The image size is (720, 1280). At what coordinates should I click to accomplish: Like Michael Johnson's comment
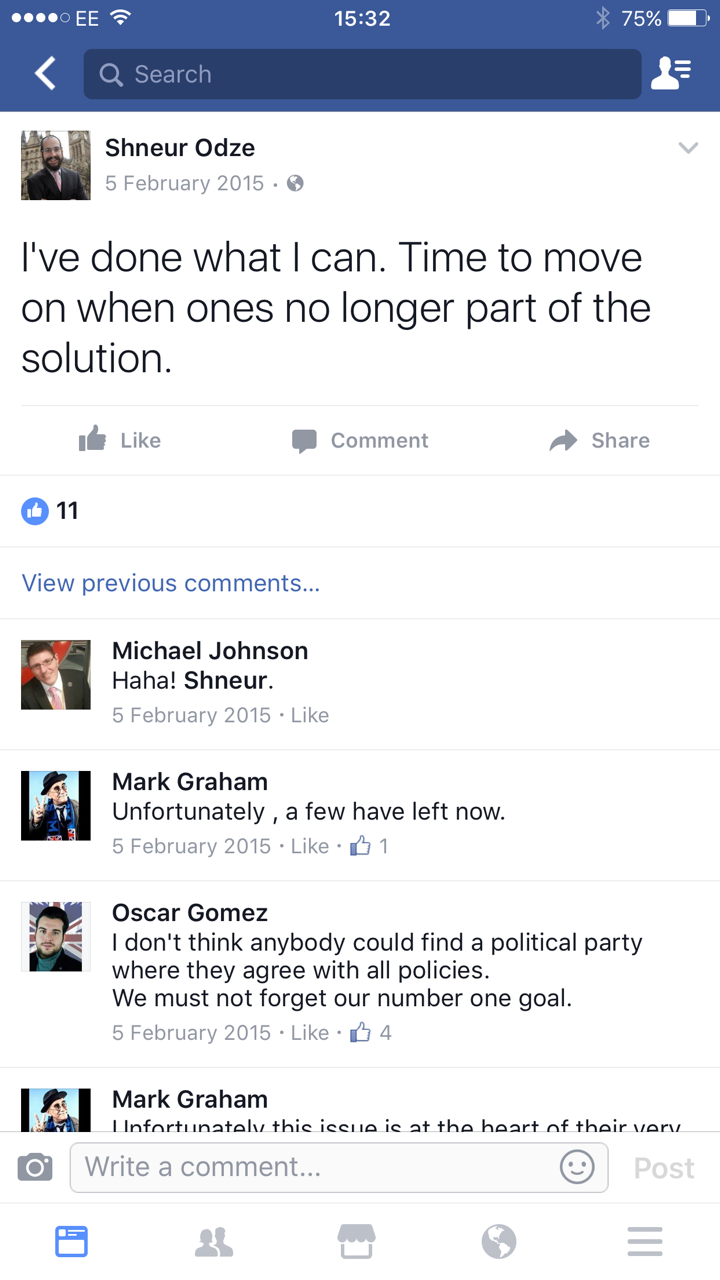[310, 715]
